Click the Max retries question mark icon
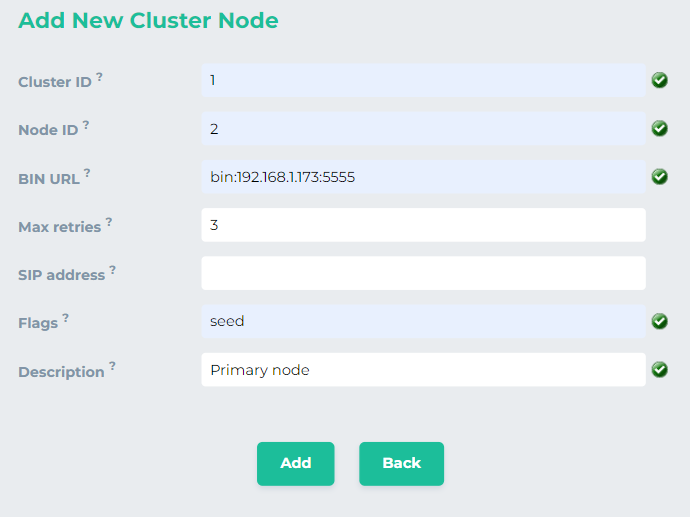This screenshot has height=517, width=690. tap(109, 222)
